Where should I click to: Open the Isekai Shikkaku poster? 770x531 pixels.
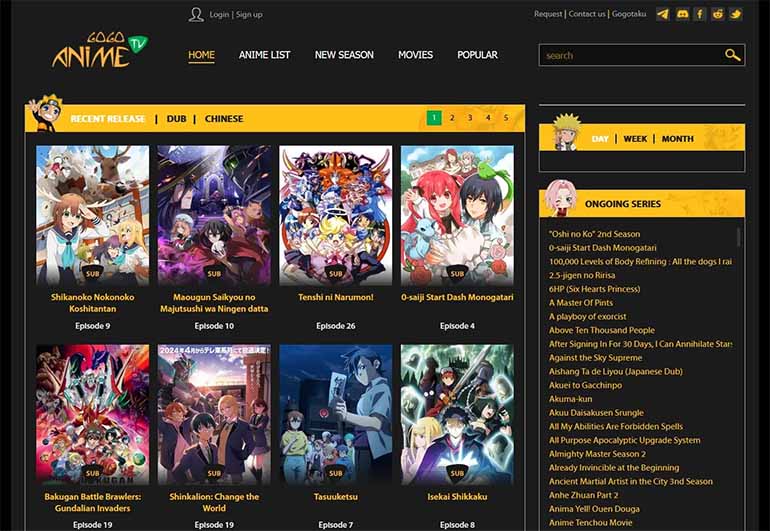pyautogui.click(x=457, y=415)
